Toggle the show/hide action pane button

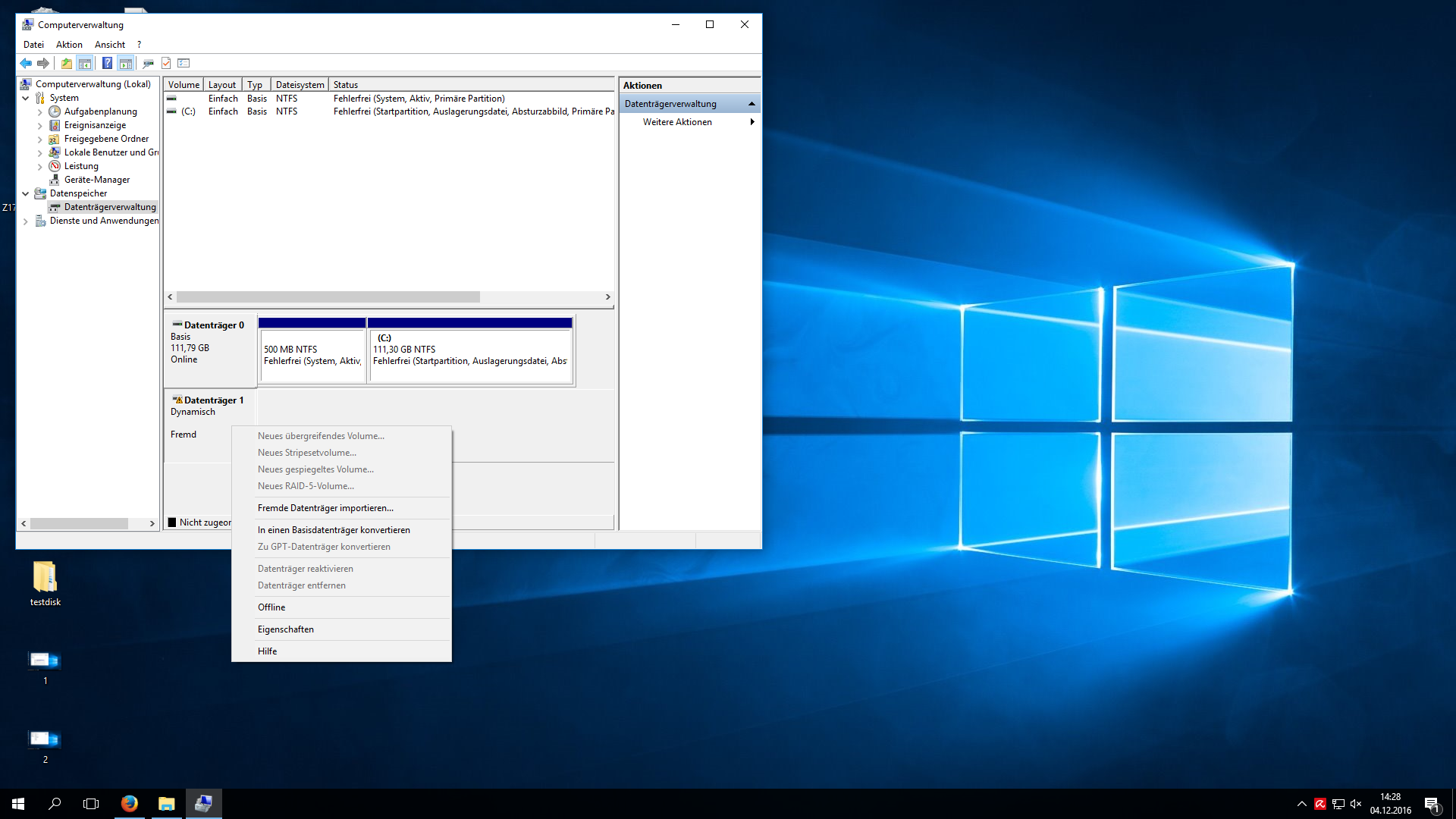126,64
